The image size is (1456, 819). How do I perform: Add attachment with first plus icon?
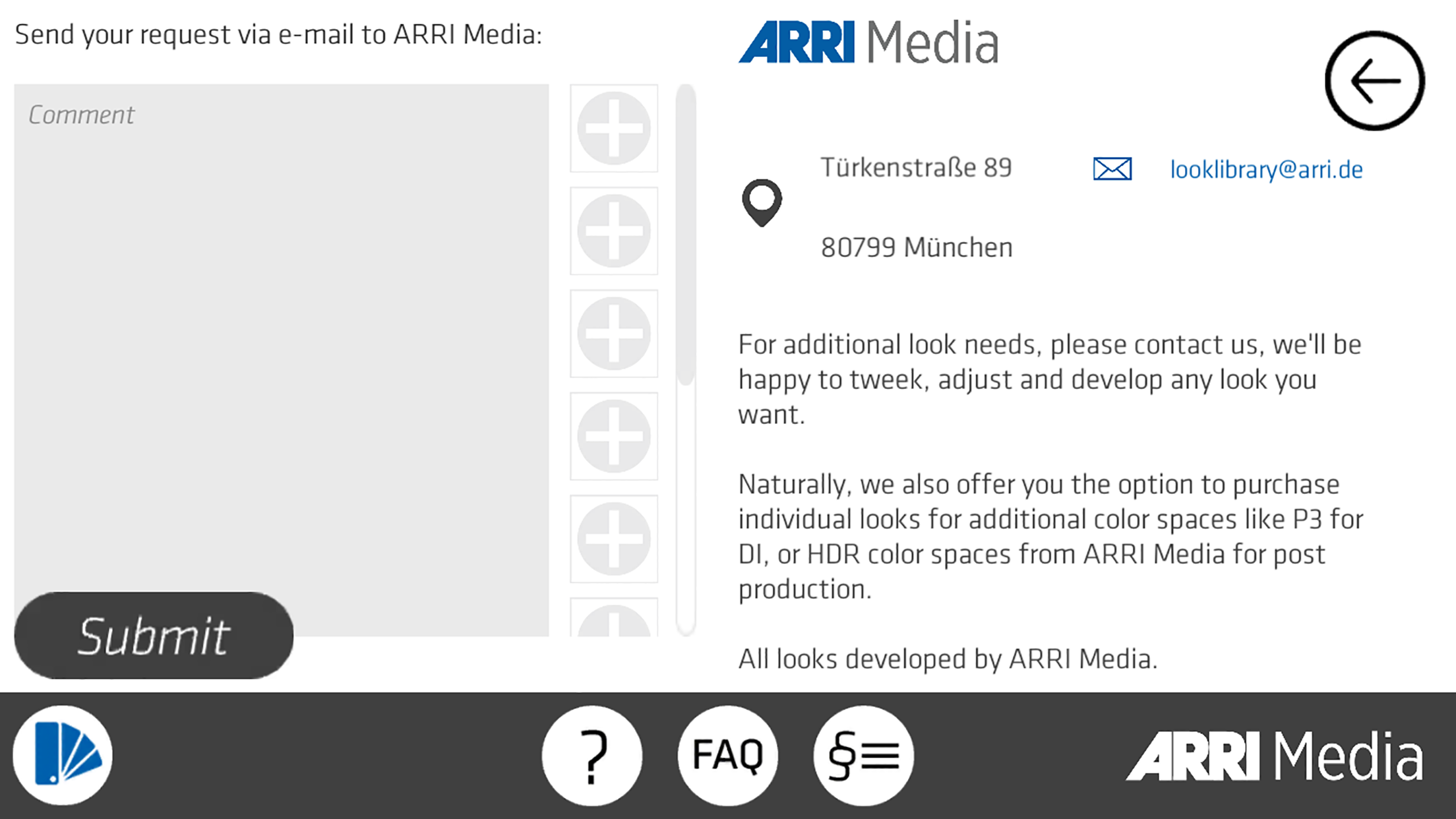coord(614,128)
